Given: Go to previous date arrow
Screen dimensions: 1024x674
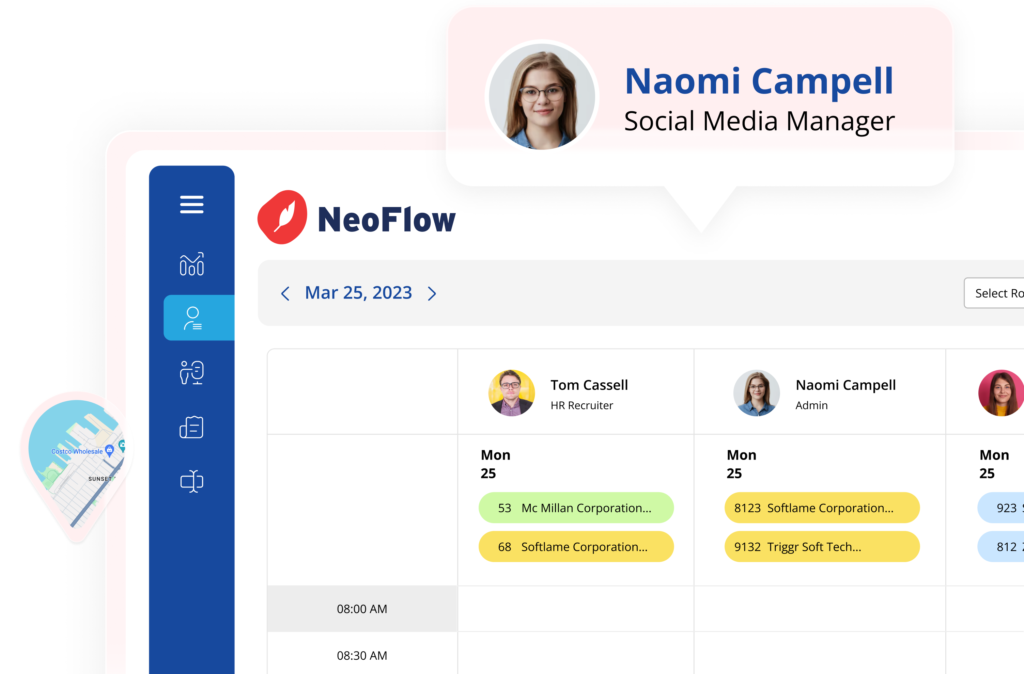Looking at the screenshot, I should tap(285, 293).
